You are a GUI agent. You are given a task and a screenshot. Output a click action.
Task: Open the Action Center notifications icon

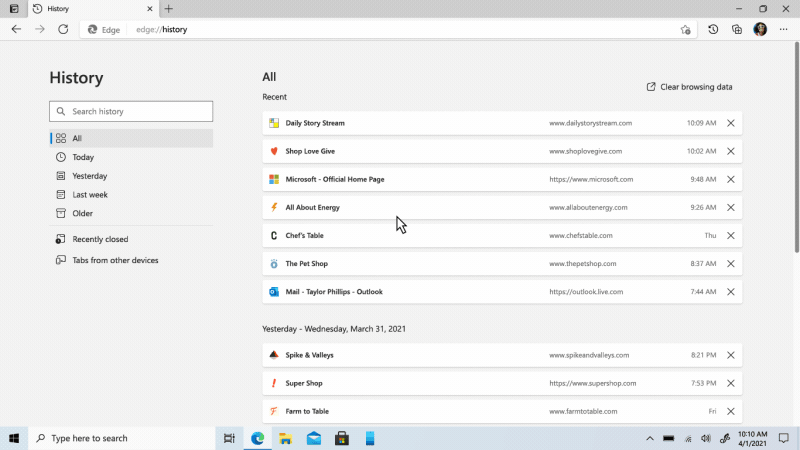click(x=784, y=438)
